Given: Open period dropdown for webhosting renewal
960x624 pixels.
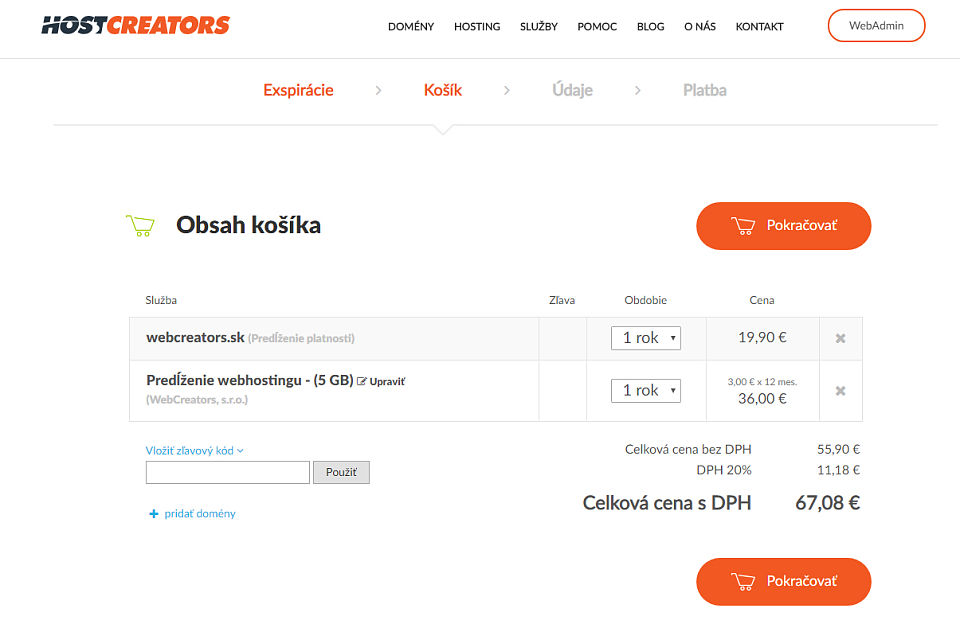Looking at the screenshot, I should pos(646,391).
